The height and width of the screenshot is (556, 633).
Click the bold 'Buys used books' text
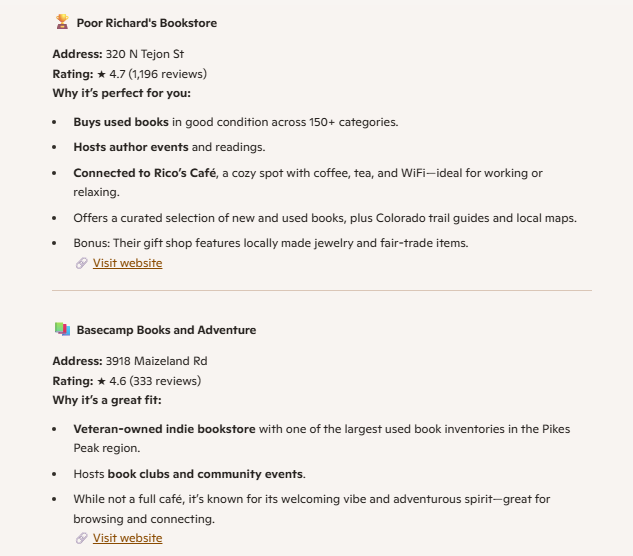point(121,122)
